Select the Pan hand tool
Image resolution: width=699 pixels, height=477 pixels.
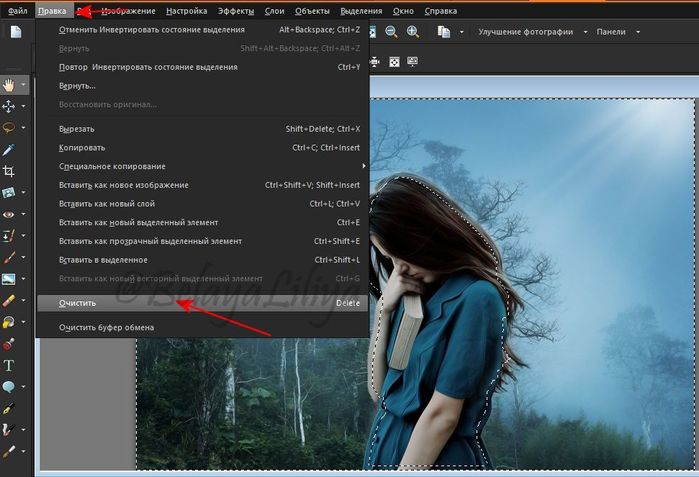(x=9, y=85)
